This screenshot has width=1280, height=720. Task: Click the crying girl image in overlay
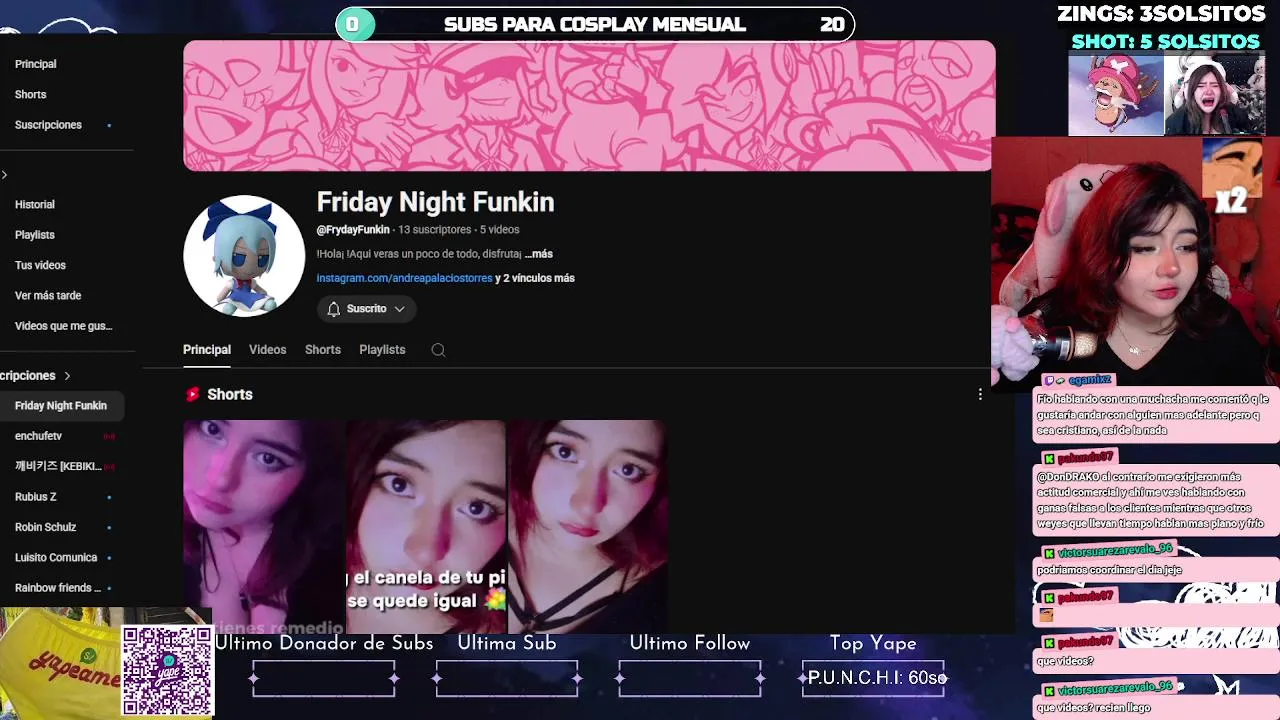pyautogui.click(x=1215, y=95)
